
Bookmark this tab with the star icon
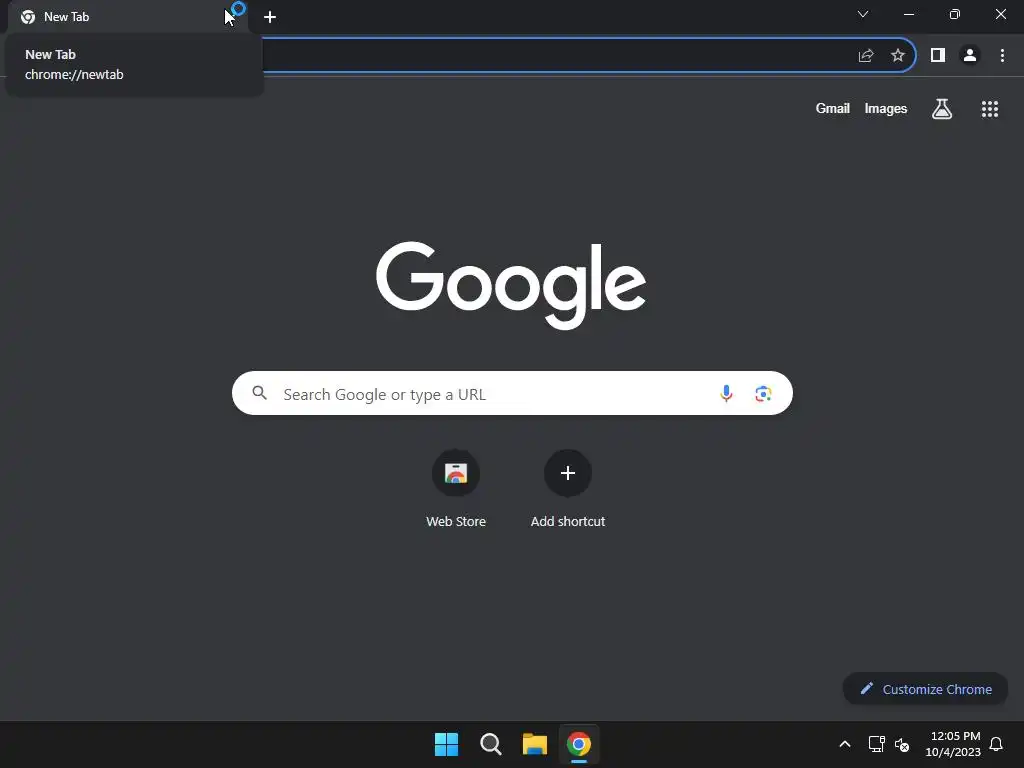(898, 56)
